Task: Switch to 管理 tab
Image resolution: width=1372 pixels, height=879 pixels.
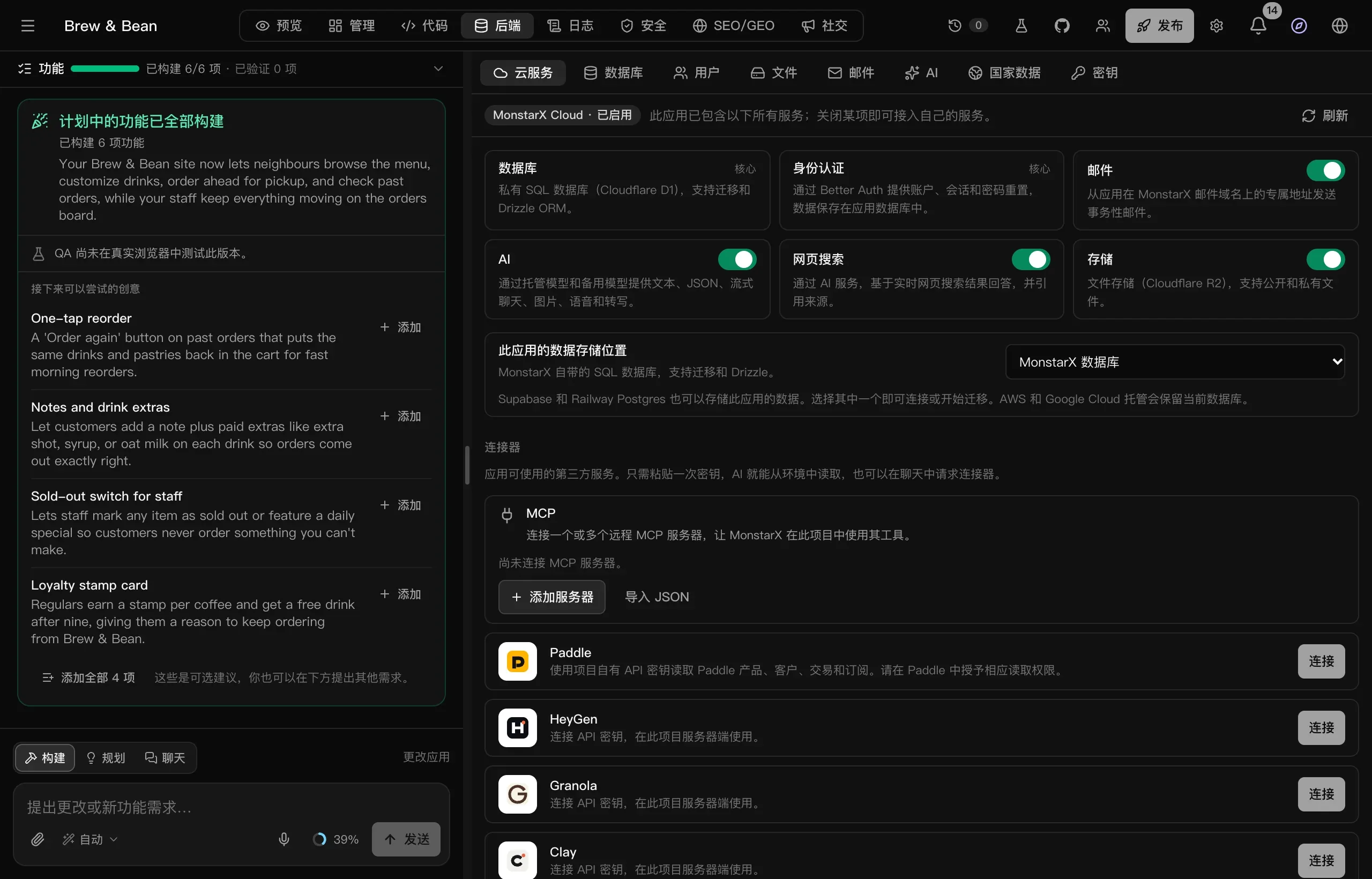Action: pos(352,26)
